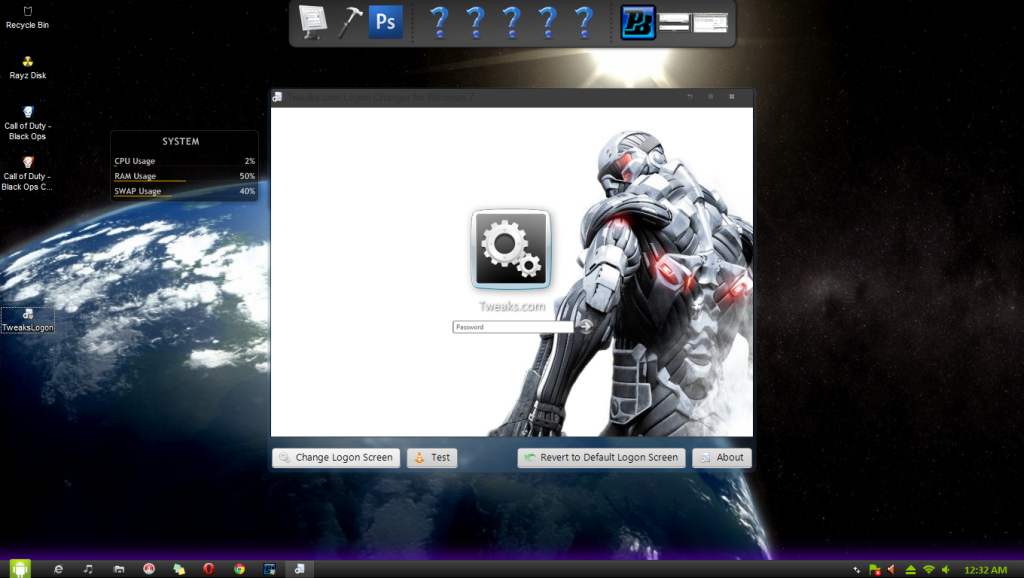Click the volume speaker icon in tray
The image size is (1024, 578).
click(x=946, y=569)
